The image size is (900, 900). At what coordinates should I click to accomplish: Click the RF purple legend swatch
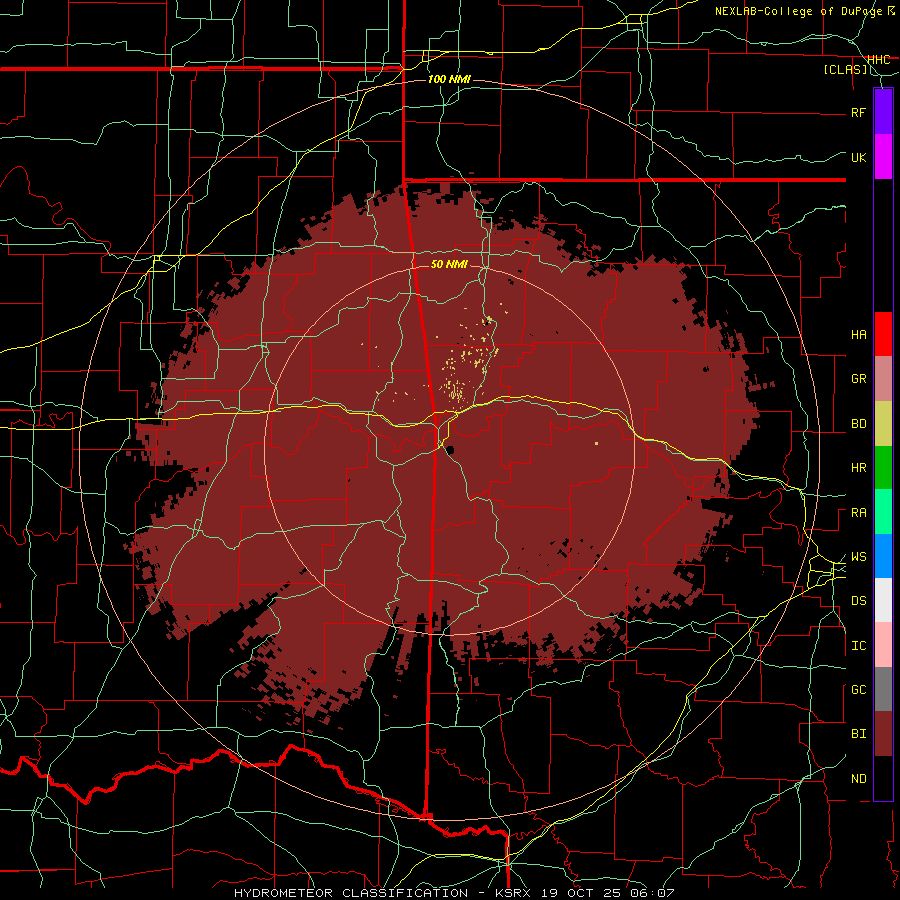[883, 112]
